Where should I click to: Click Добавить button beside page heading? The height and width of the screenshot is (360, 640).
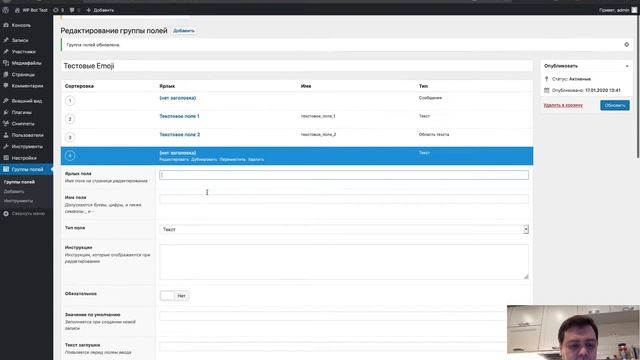point(184,31)
